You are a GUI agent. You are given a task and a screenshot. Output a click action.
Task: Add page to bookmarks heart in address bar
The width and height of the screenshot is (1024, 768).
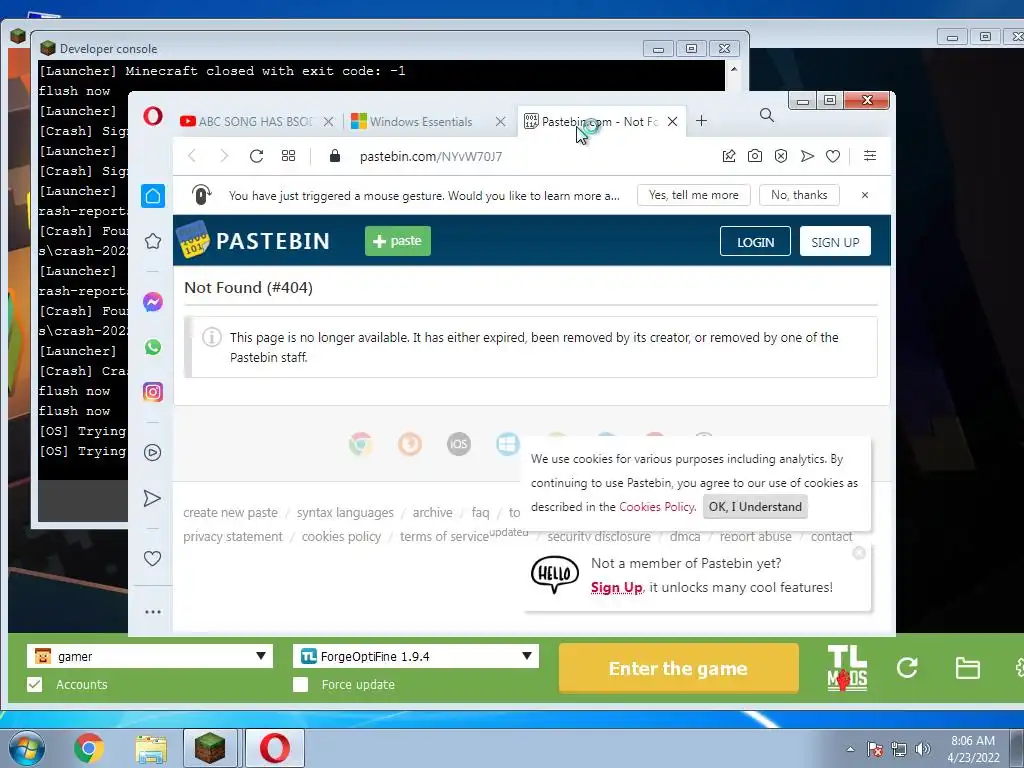coord(833,156)
